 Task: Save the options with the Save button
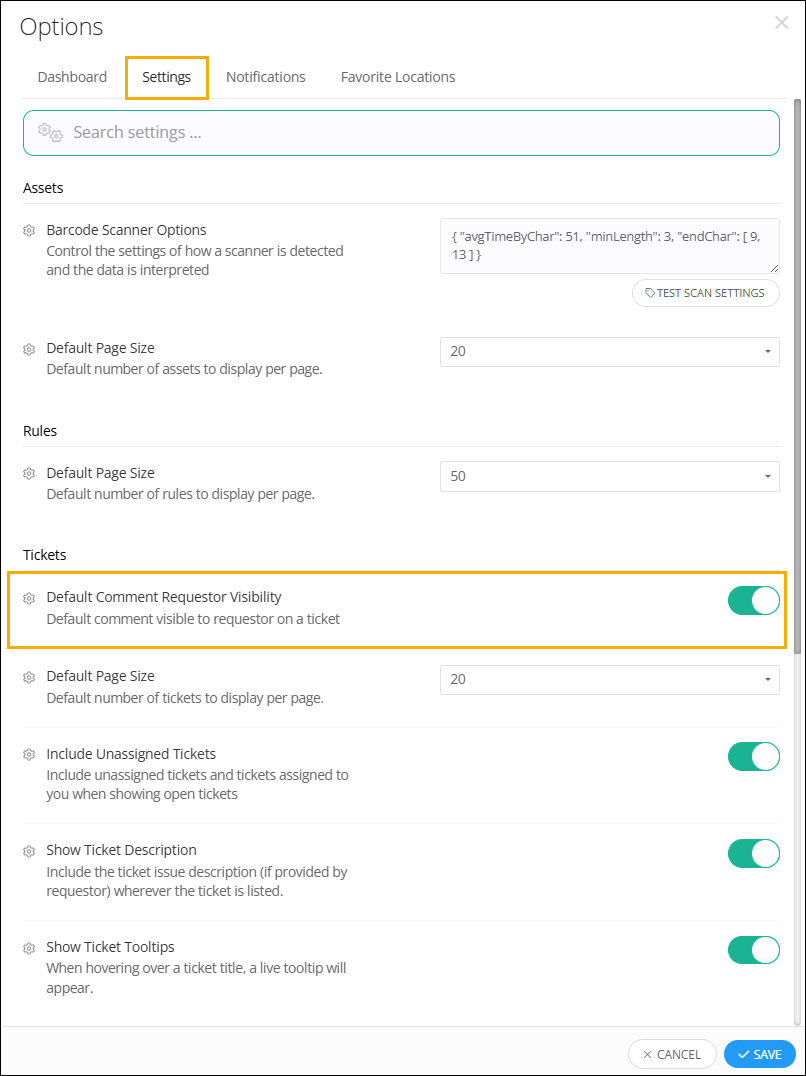pyautogui.click(x=759, y=1054)
